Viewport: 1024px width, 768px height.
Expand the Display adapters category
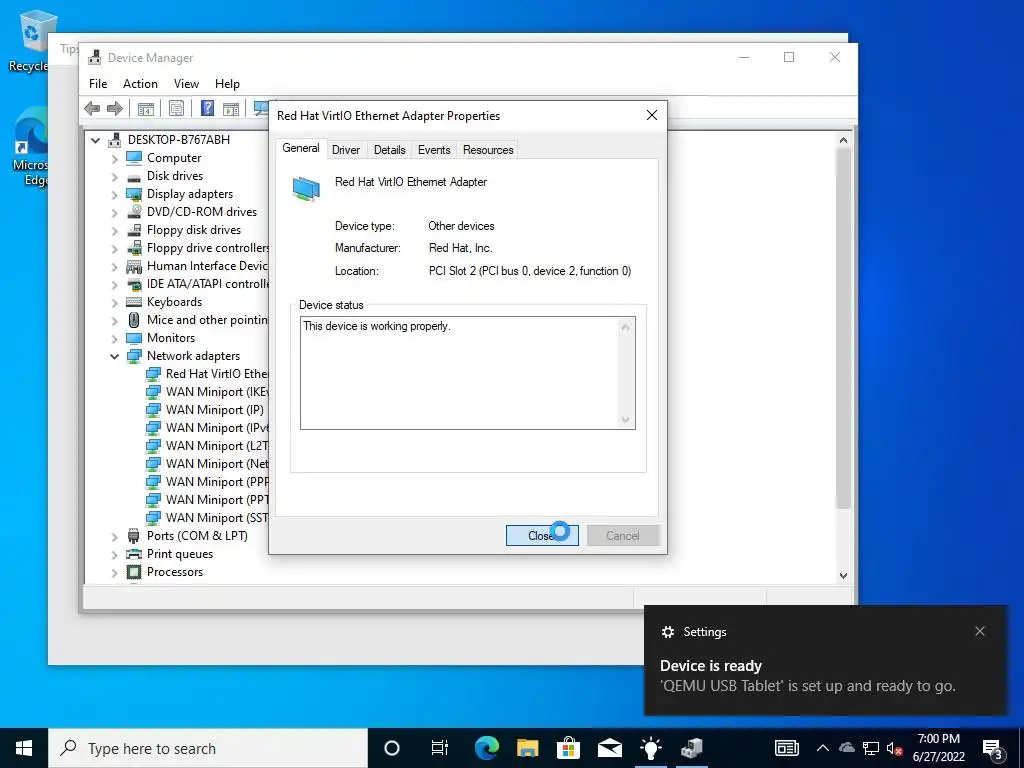click(114, 194)
